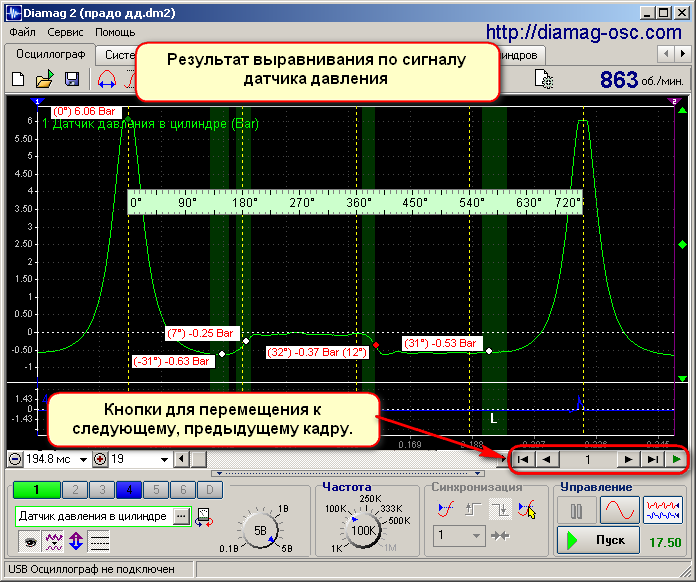Open the Помощь menu
The width and height of the screenshot is (696, 582).
click(115, 32)
